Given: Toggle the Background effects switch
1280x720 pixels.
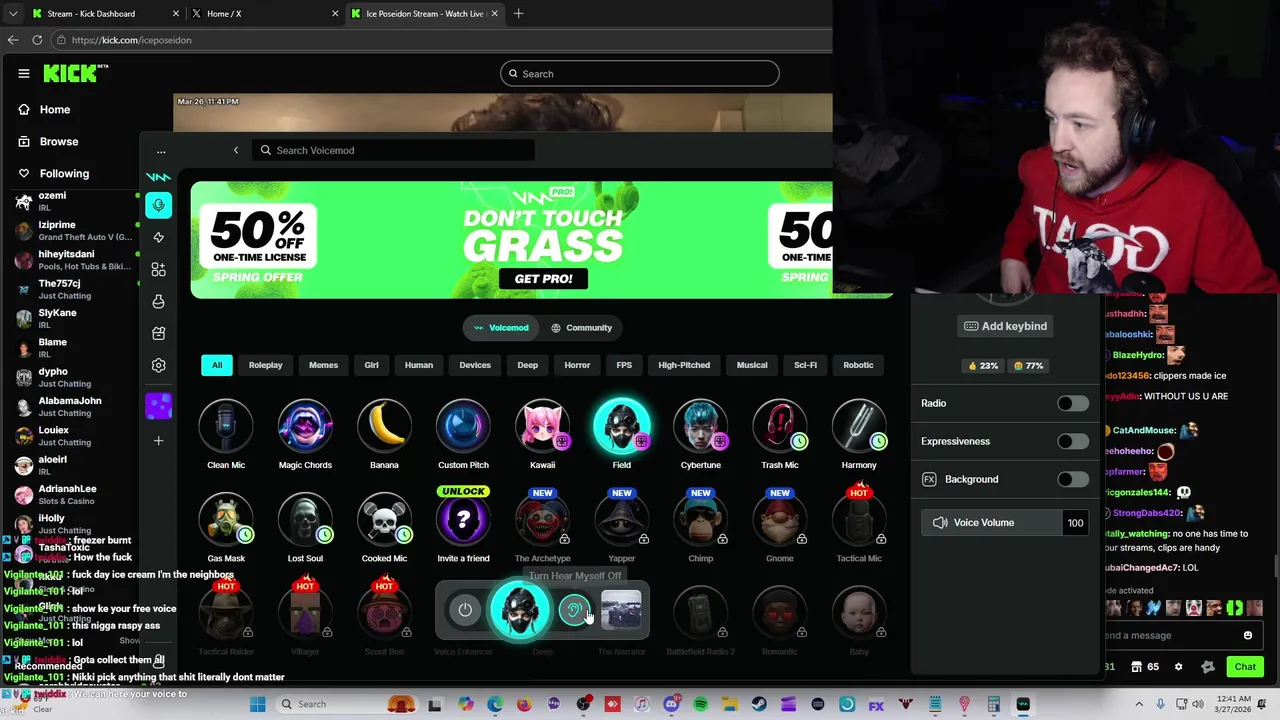Looking at the screenshot, I should [1072, 479].
